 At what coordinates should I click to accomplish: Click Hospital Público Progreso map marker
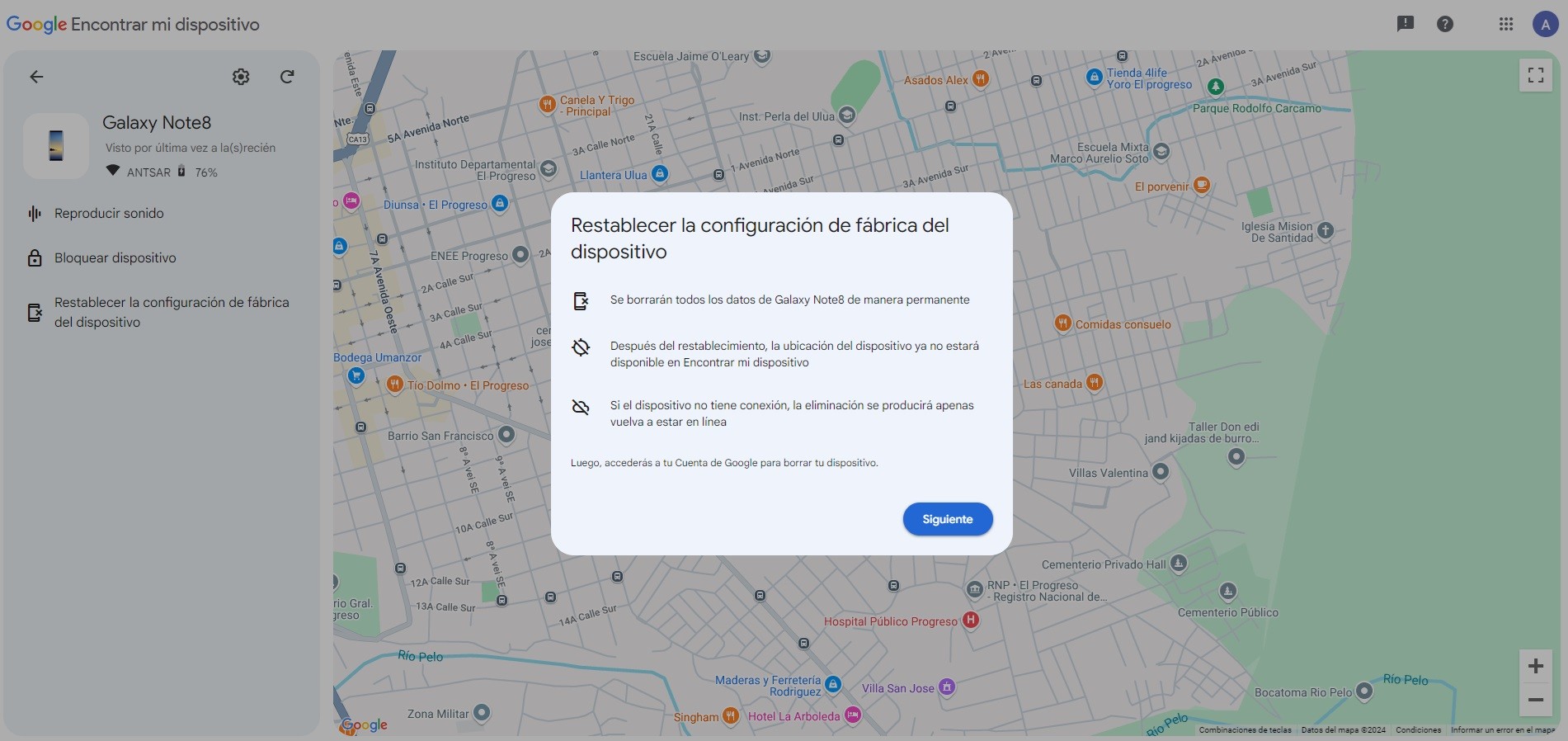pyautogui.click(x=971, y=620)
